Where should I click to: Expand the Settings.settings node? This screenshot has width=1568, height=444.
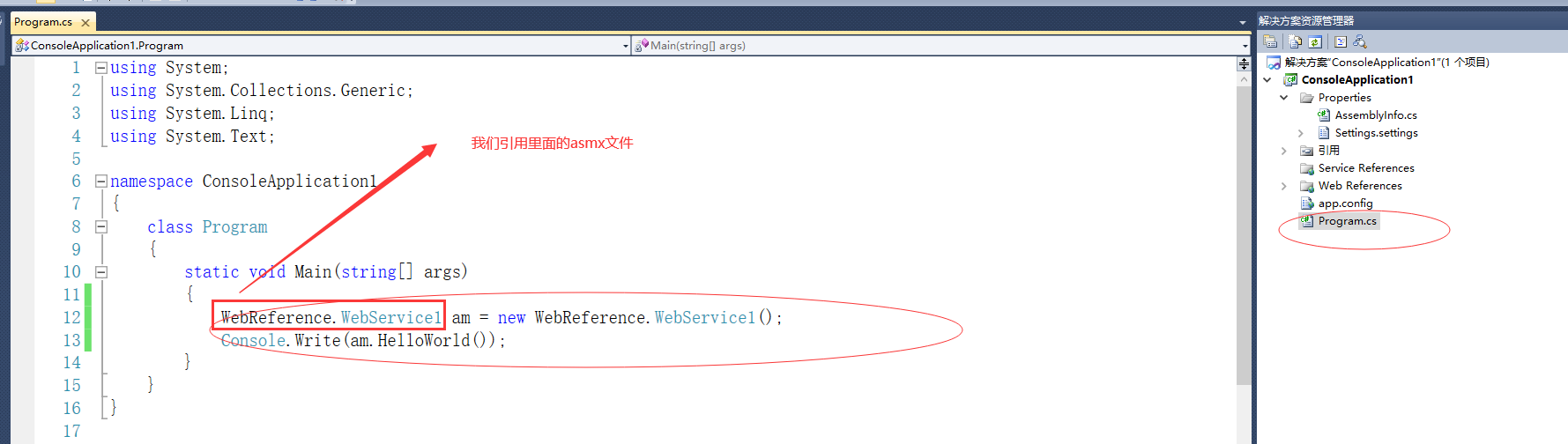click(x=1301, y=133)
